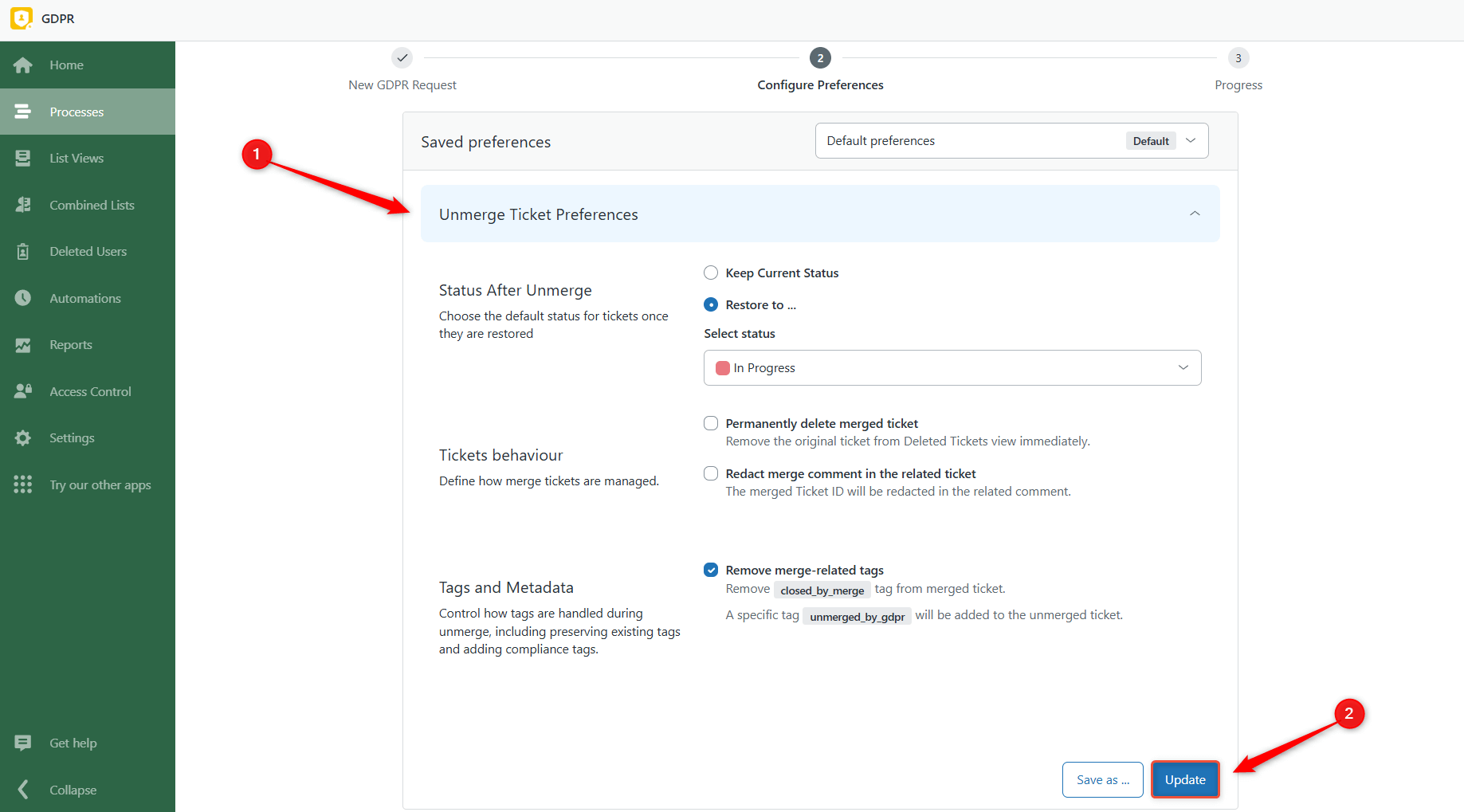The image size is (1464, 812).
Task: Click the Access Control icon
Action: point(23,391)
